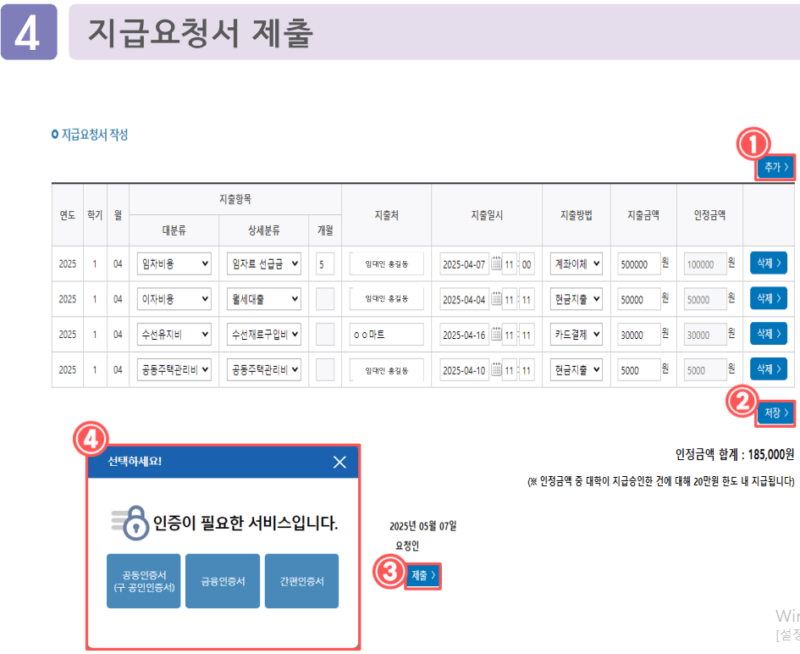The width and height of the screenshot is (800, 654).
Task: Click the 지출항목 column header
Action: pyautogui.click(x=235, y=199)
